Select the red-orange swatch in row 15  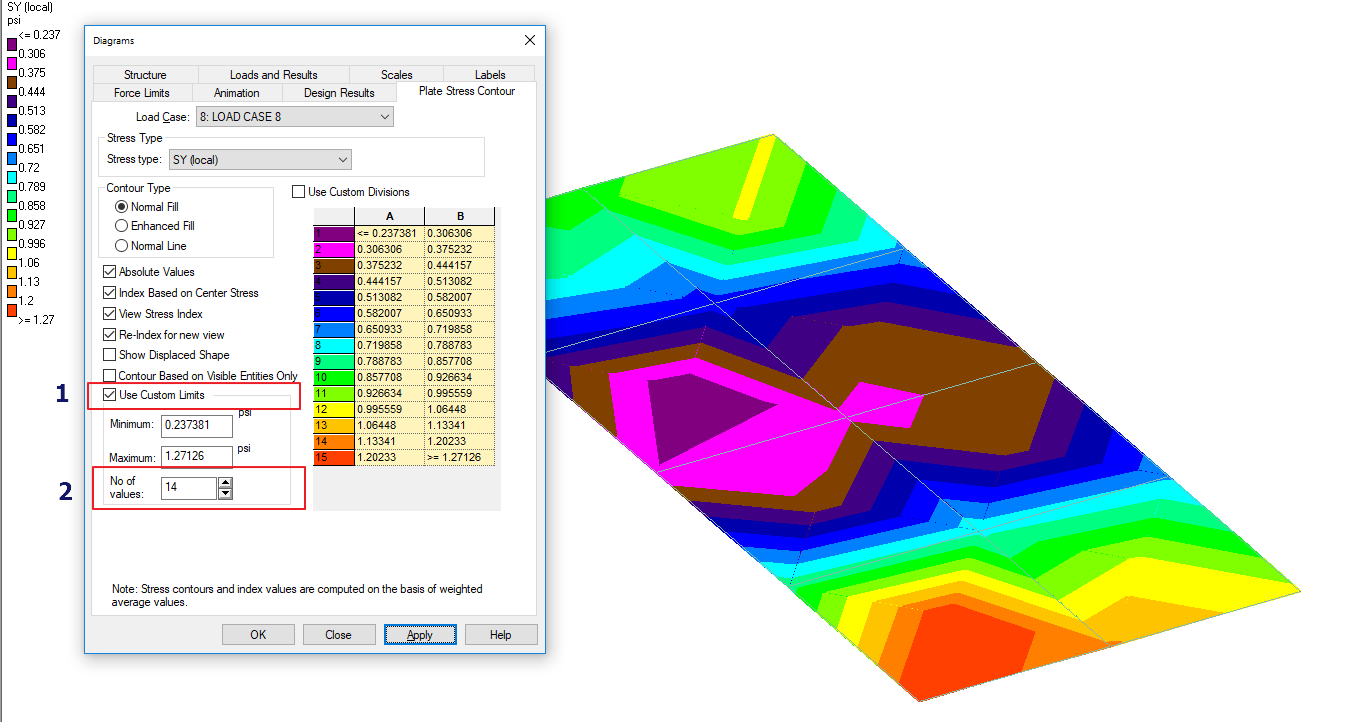[333, 458]
